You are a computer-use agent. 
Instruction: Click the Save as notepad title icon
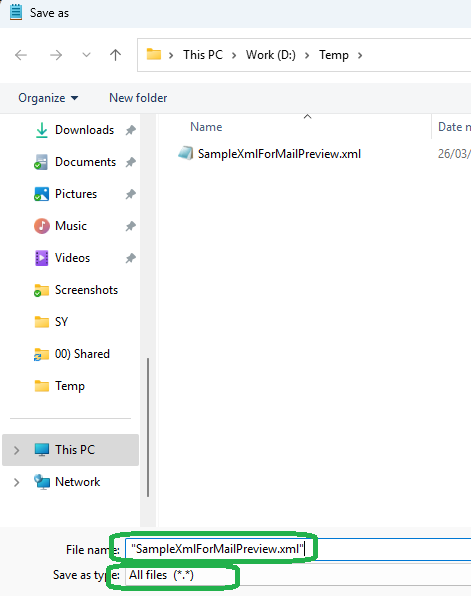click(x=16, y=13)
